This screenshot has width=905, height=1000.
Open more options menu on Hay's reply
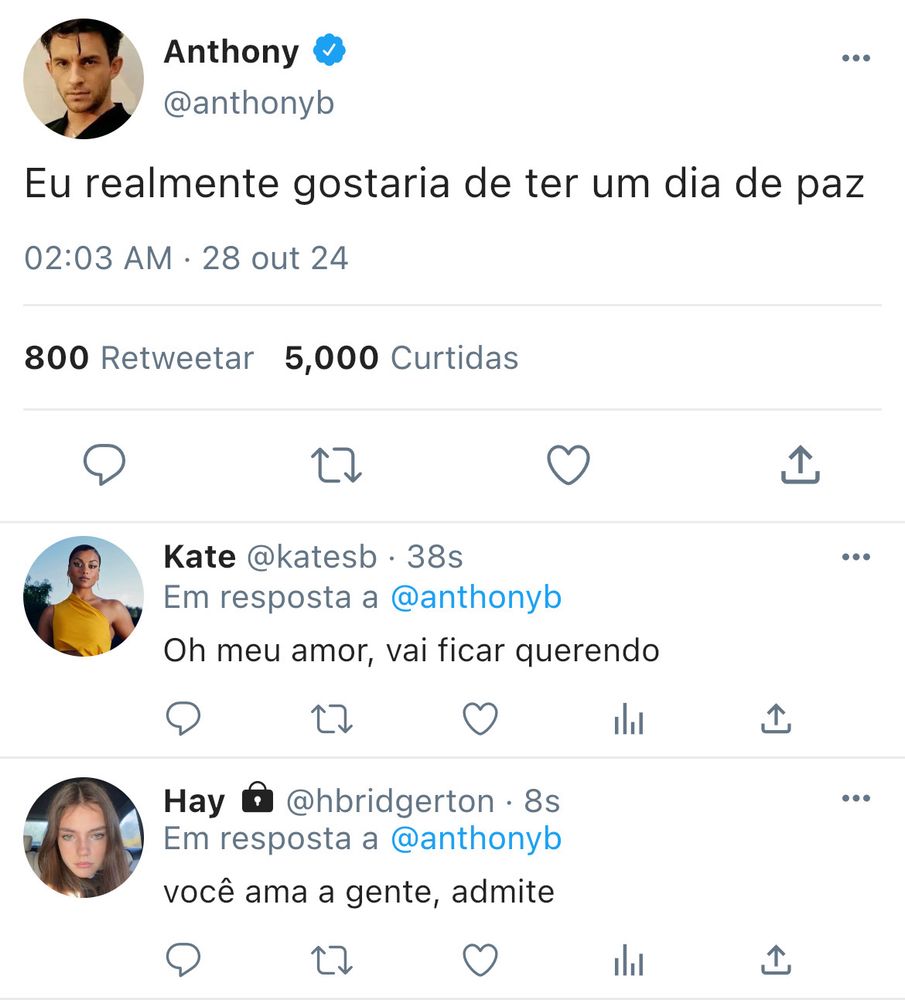[856, 798]
